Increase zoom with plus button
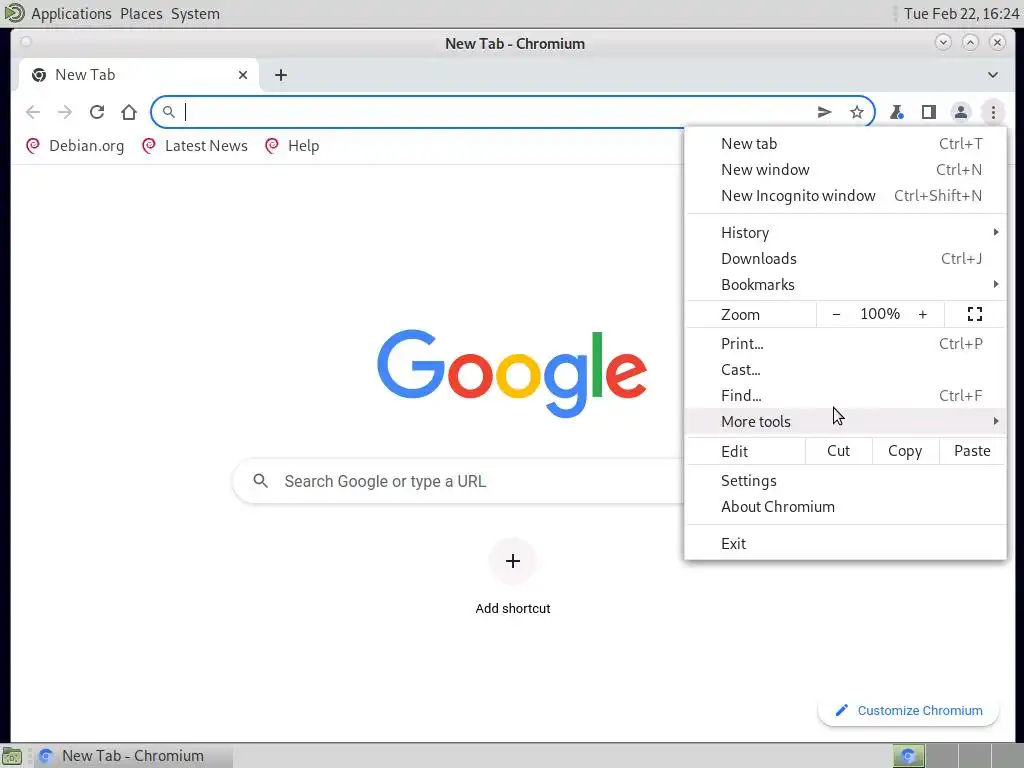The height and width of the screenshot is (768, 1024). tap(922, 314)
